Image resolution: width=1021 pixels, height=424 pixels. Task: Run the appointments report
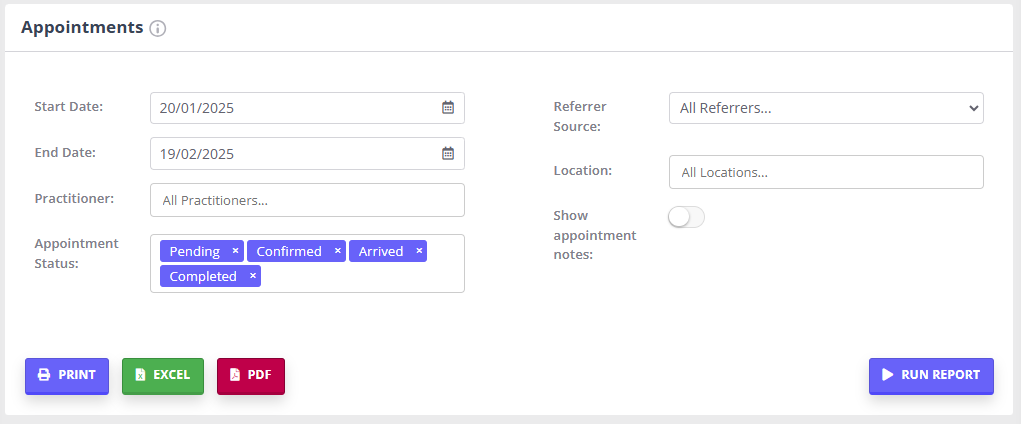930,375
